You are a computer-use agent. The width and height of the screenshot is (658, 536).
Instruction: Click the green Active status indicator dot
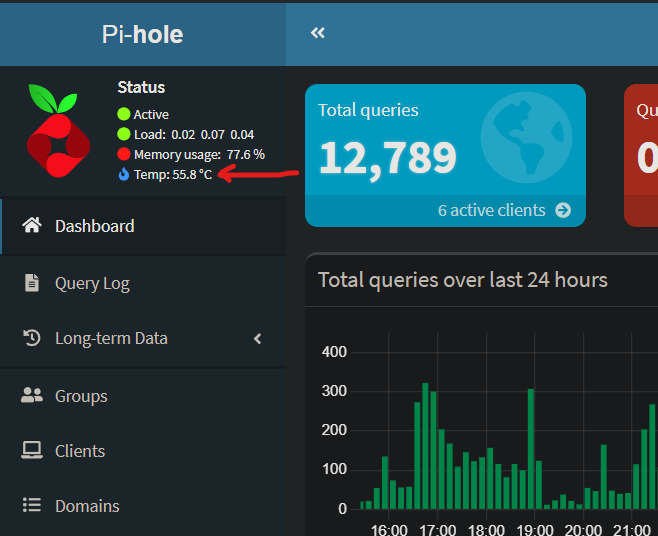[123, 114]
